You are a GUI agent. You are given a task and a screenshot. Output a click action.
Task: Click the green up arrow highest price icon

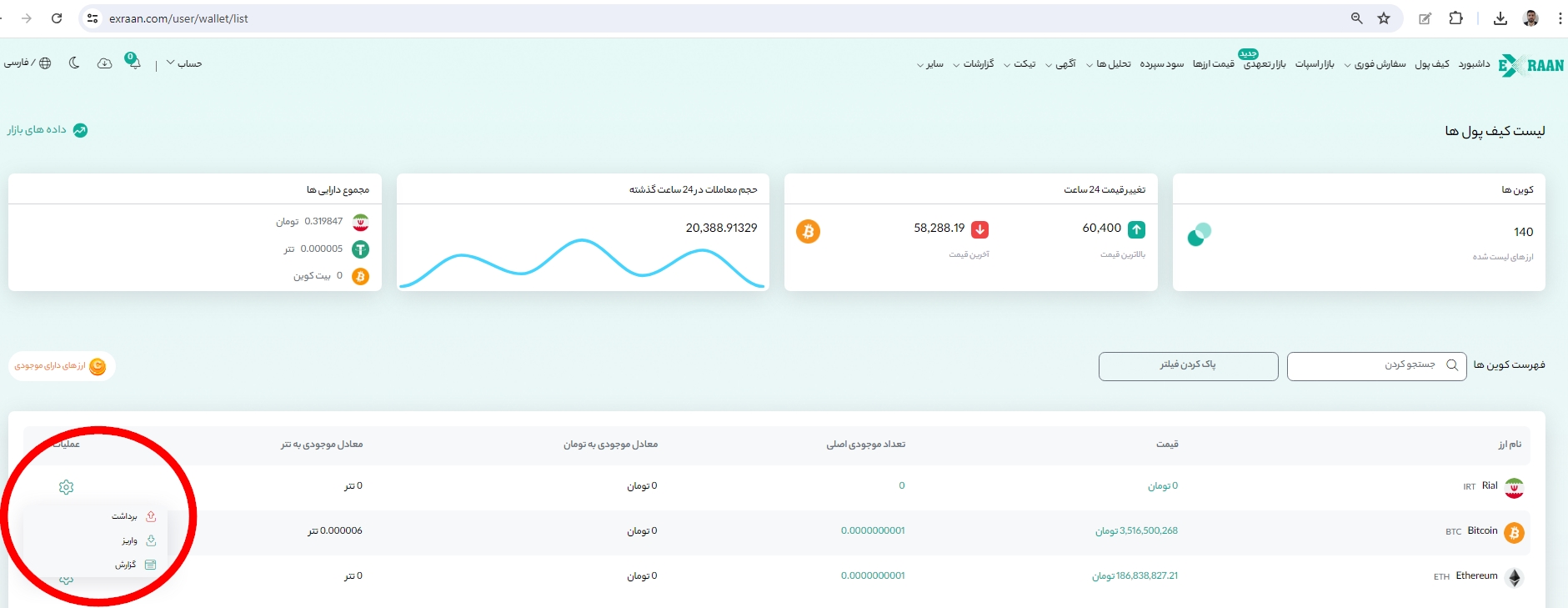point(1137,229)
